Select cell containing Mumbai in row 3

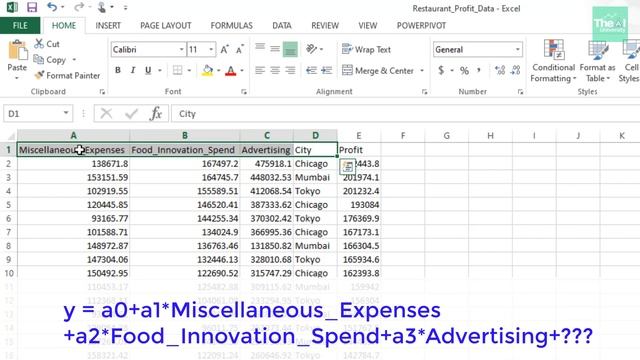pyautogui.click(x=315, y=178)
